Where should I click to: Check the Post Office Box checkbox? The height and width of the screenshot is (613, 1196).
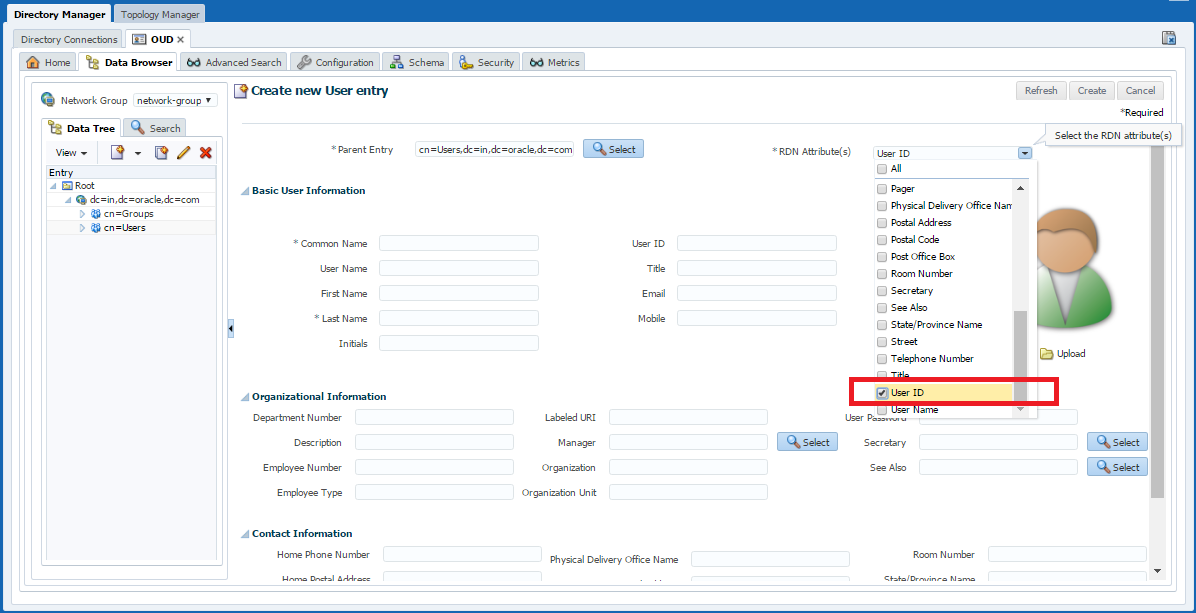coord(882,257)
